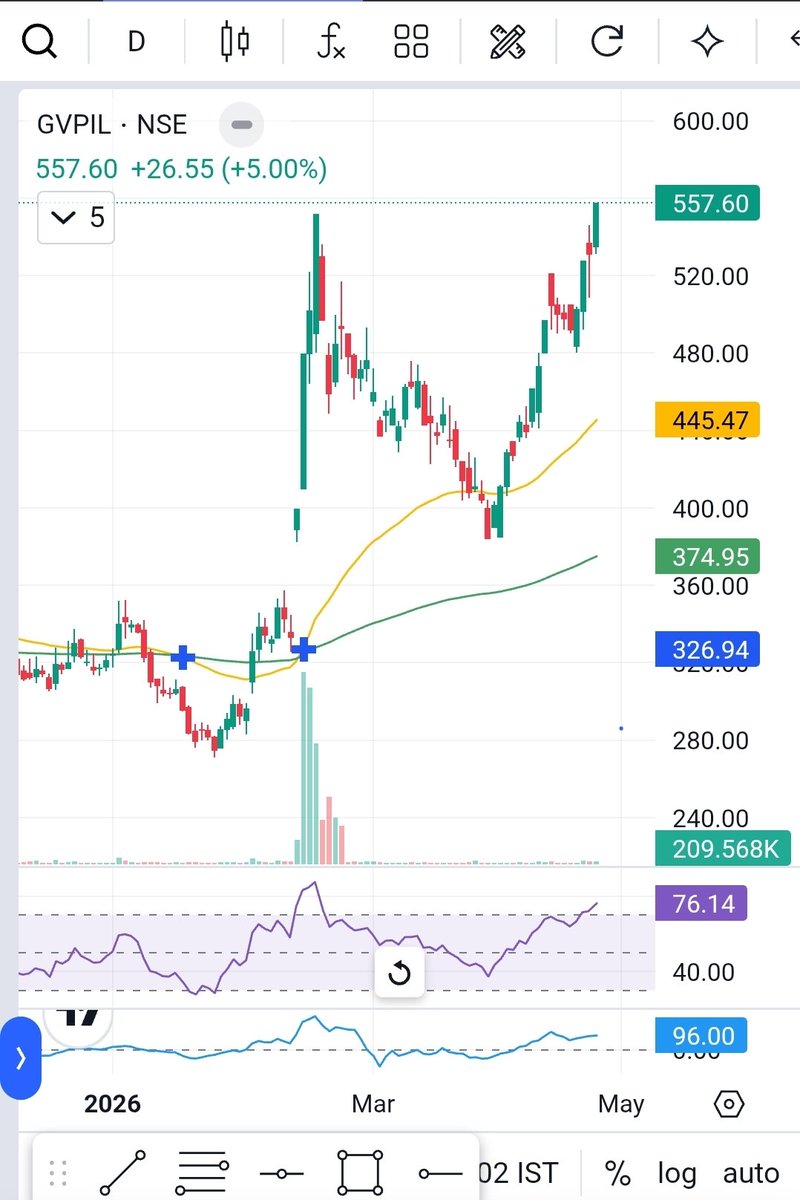The width and height of the screenshot is (800, 1200).
Task: Open the blue side panel chevron tab
Action: pyautogui.click(x=20, y=1057)
